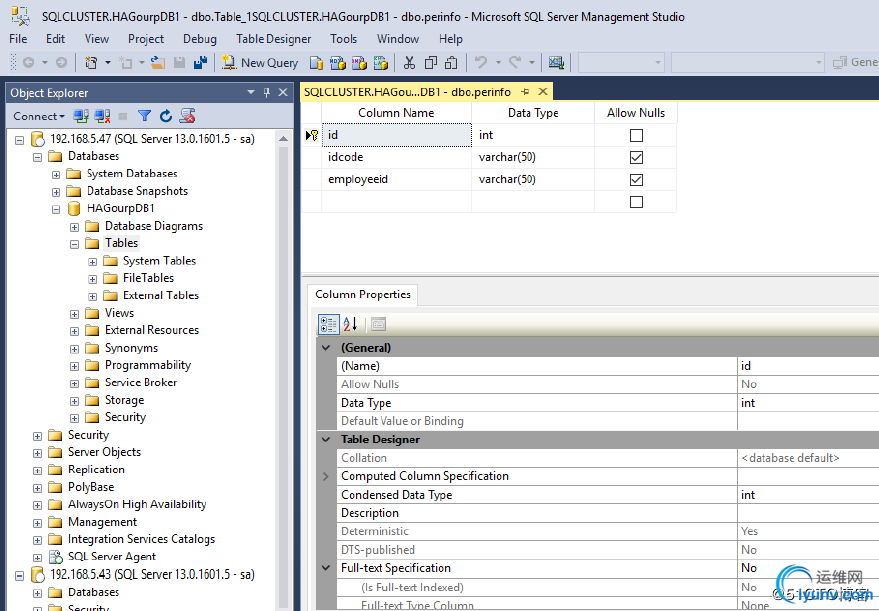
Task: Pin the dbo.perinfo document tab
Action: 525,91
